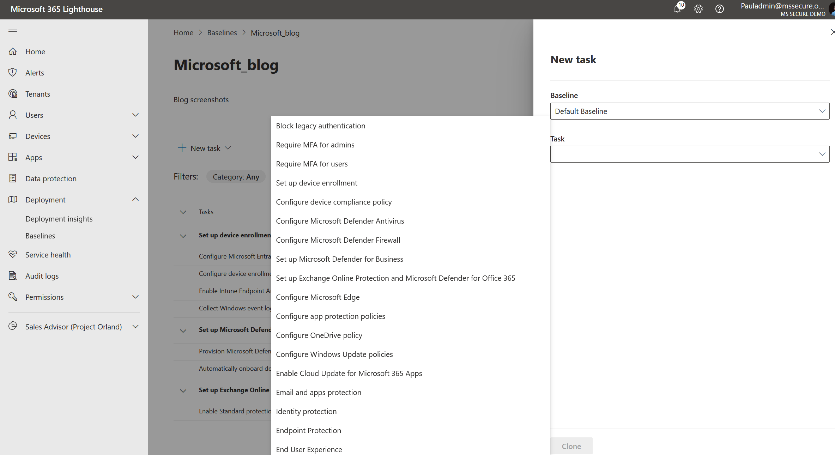The height and width of the screenshot is (455, 835).
Task: Select Email and apps protection option
Action: tap(410, 393)
